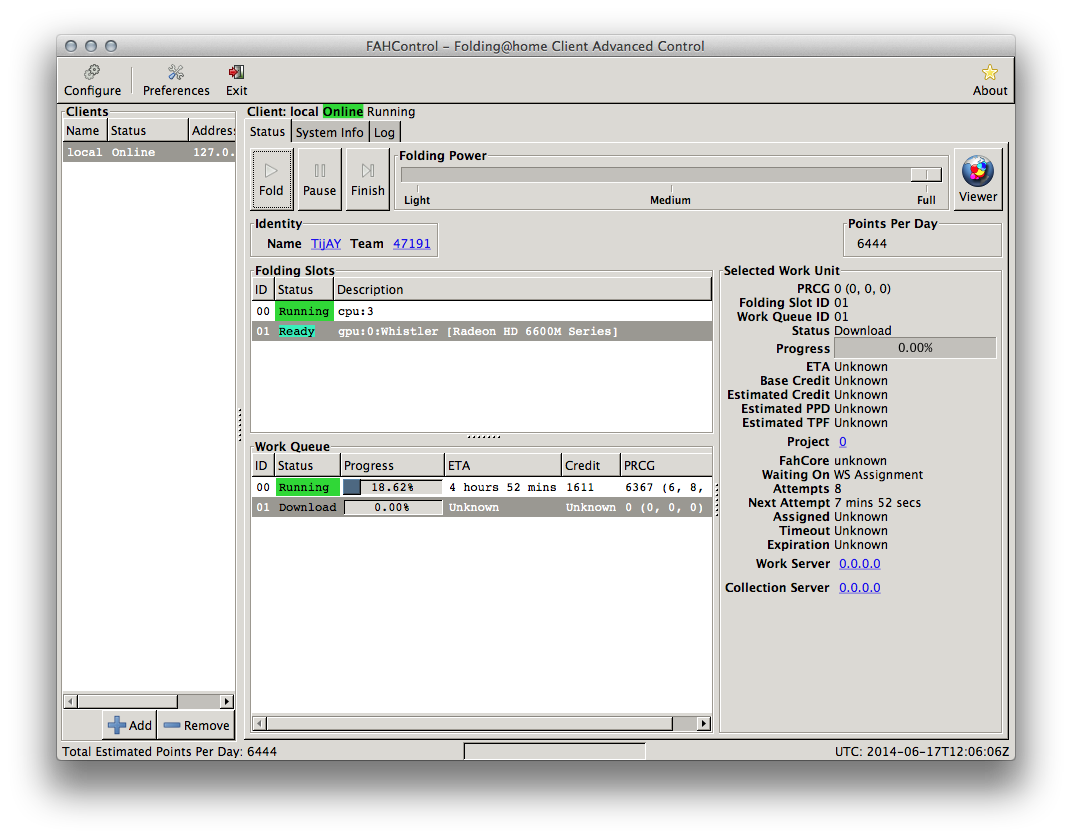The width and height of the screenshot is (1072, 839).
Task: Click the Work Queue ID column header
Action: 263,465
